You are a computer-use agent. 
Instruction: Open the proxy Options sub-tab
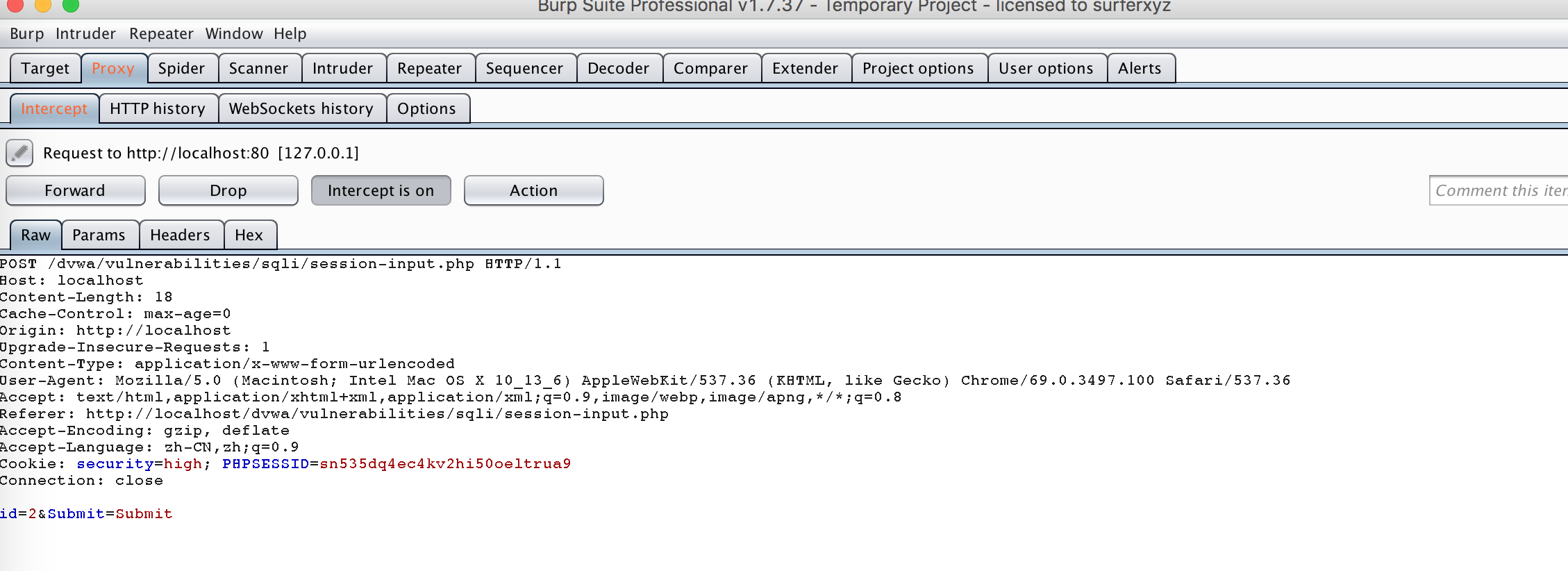(x=426, y=108)
